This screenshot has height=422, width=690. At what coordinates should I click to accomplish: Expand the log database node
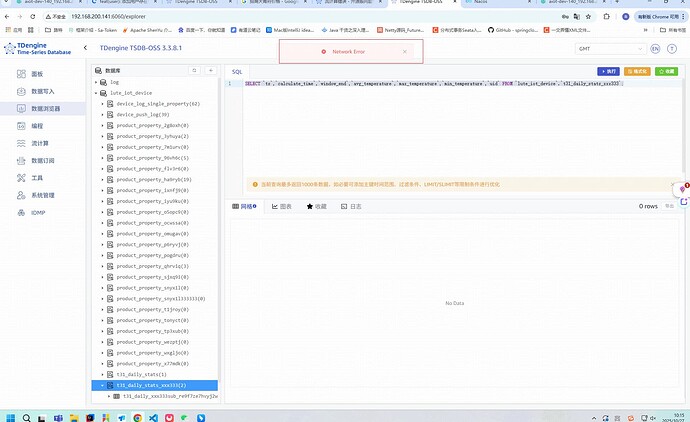coord(102,82)
